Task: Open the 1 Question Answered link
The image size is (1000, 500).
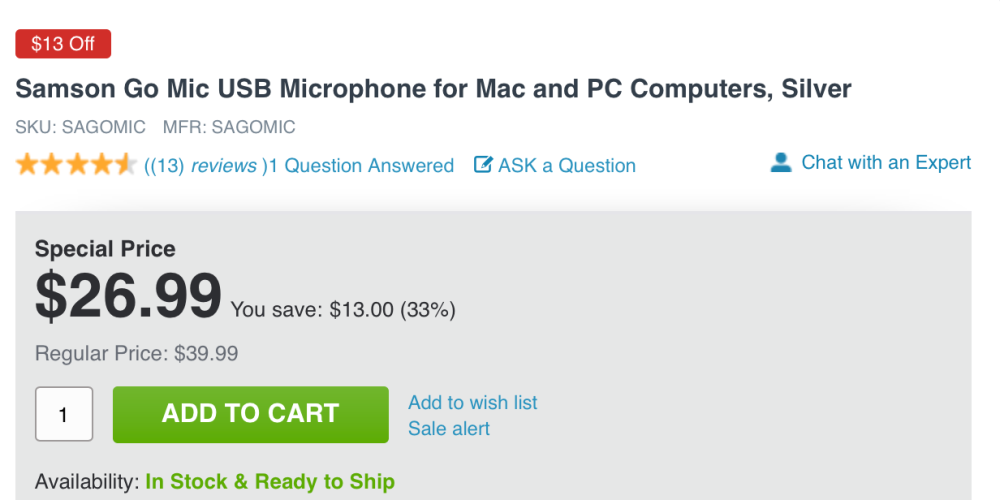Action: click(x=362, y=166)
